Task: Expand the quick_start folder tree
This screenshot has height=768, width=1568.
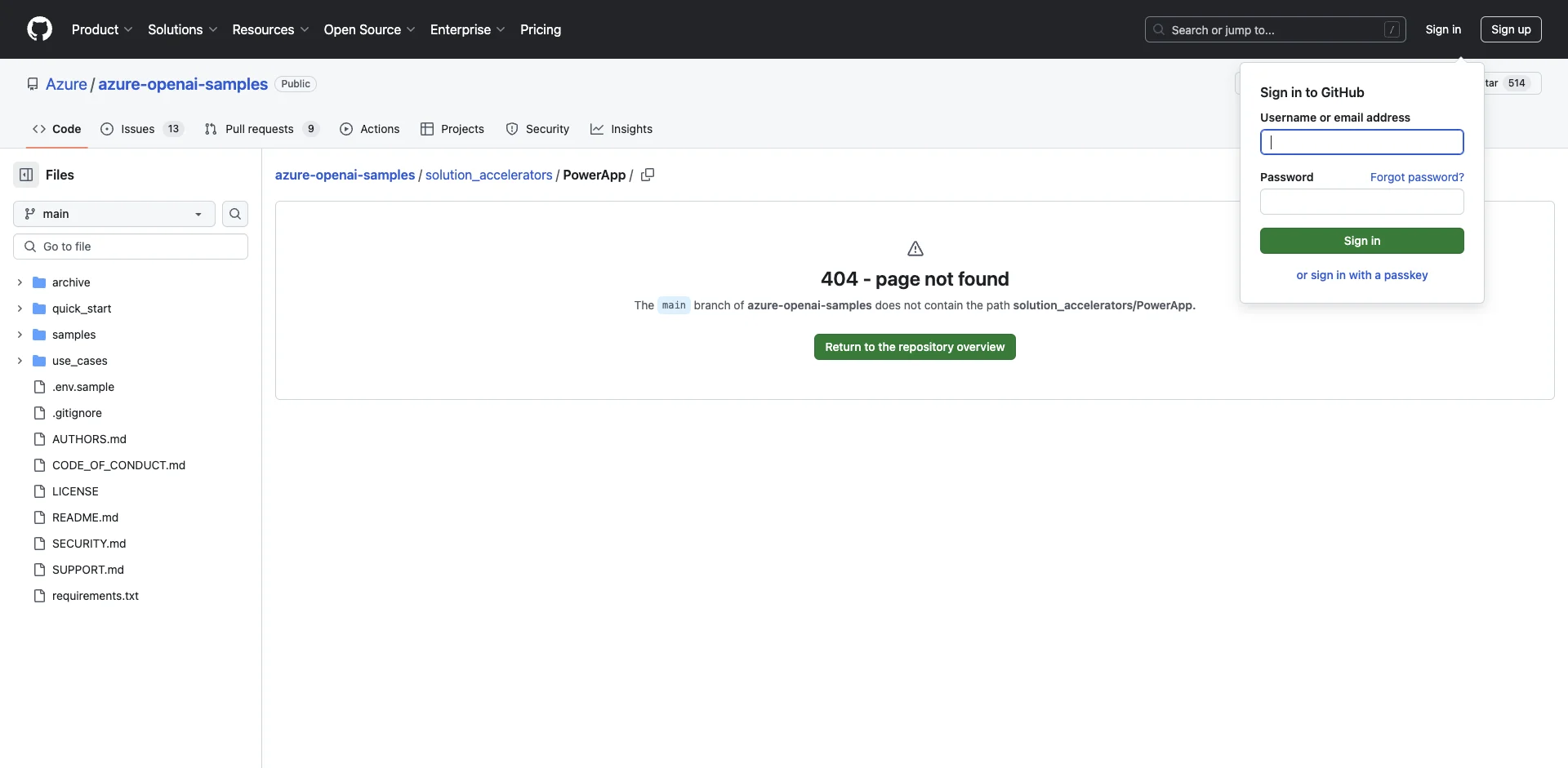Action: (20, 309)
